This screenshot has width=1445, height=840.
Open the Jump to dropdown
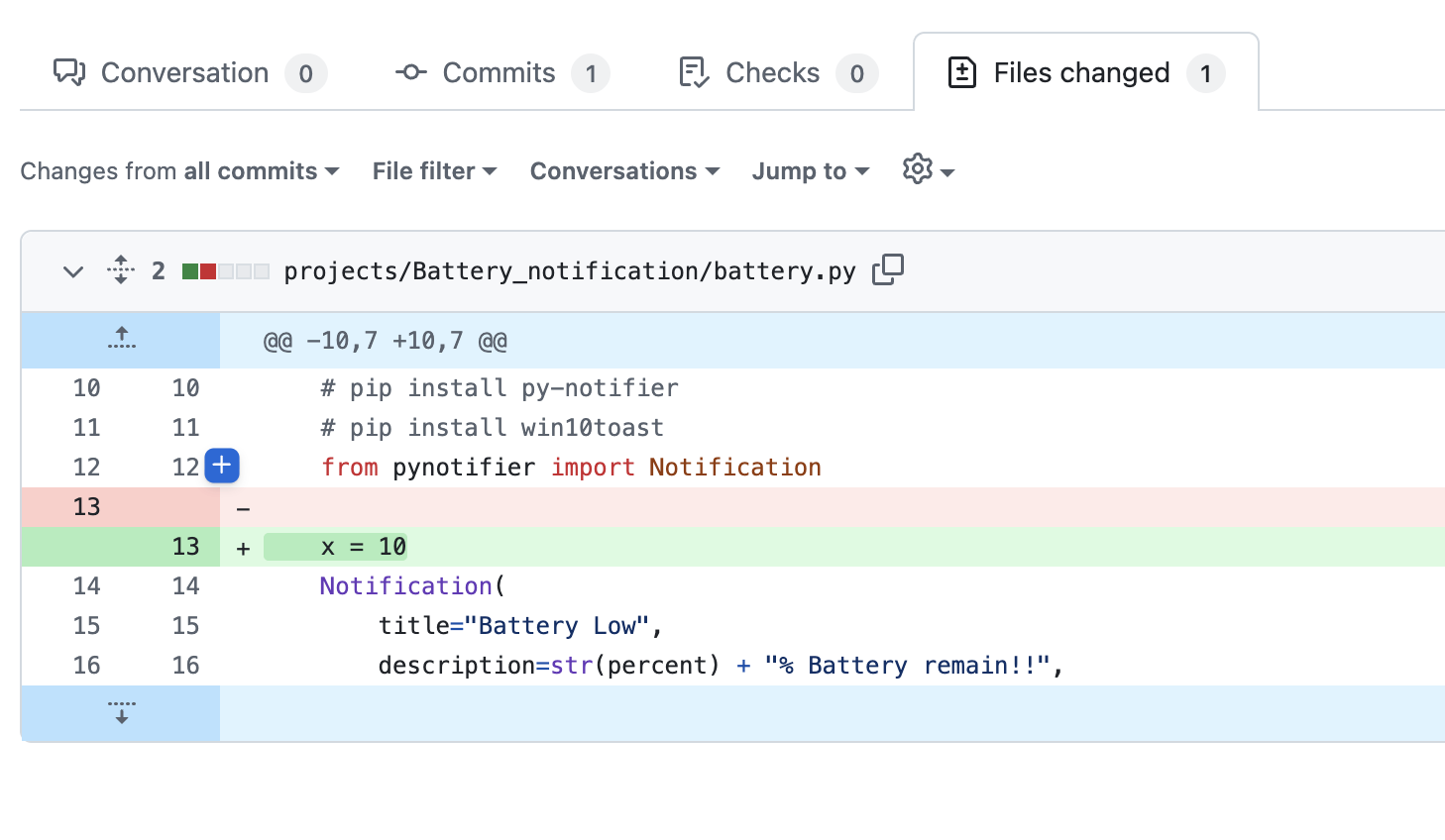tap(810, 171)
